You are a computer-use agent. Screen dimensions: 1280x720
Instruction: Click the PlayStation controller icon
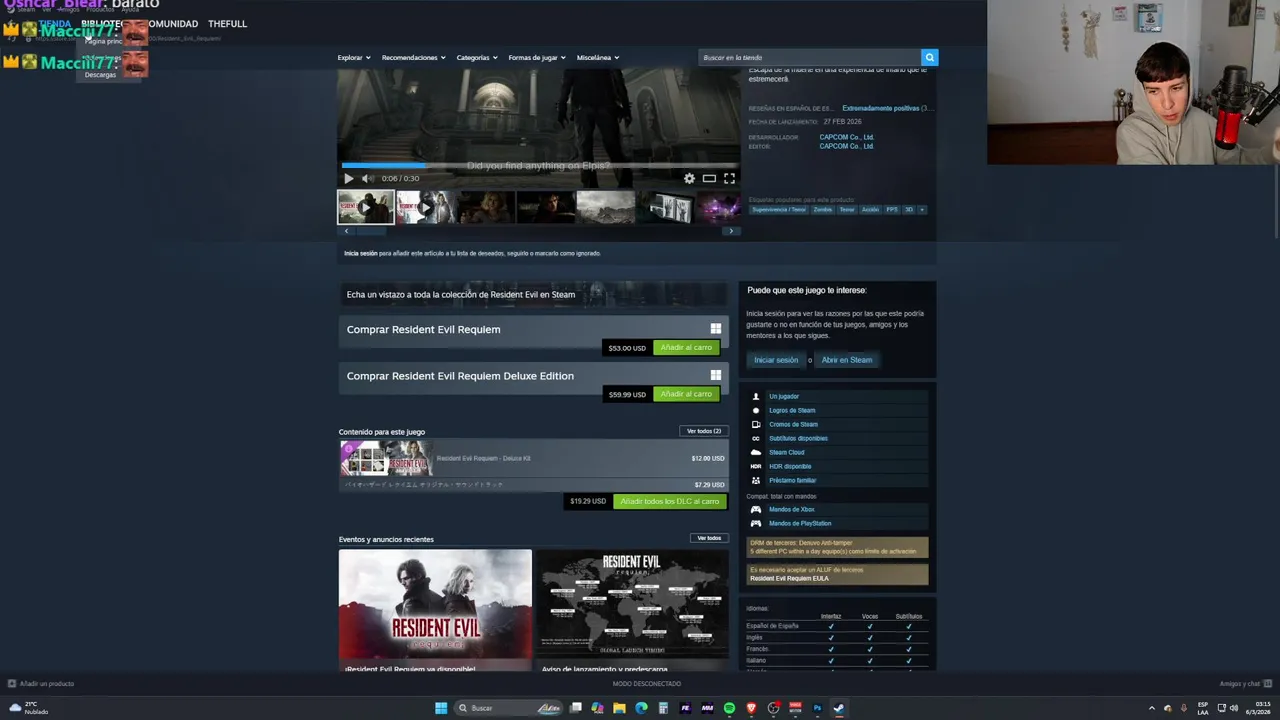click(756, 523)
